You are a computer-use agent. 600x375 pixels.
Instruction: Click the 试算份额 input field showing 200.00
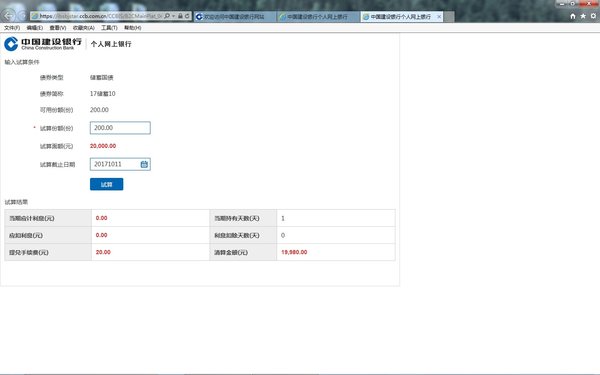pos(120,128)
